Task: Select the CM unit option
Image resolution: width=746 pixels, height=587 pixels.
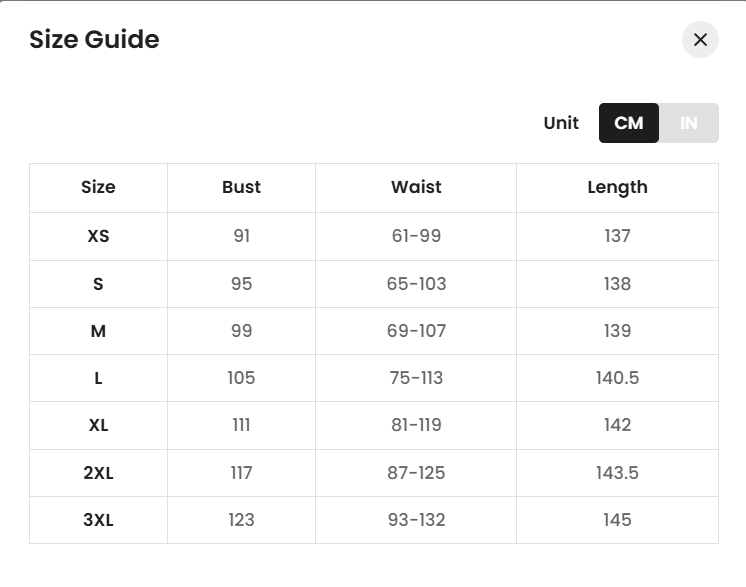Action: tap(629, 123)
